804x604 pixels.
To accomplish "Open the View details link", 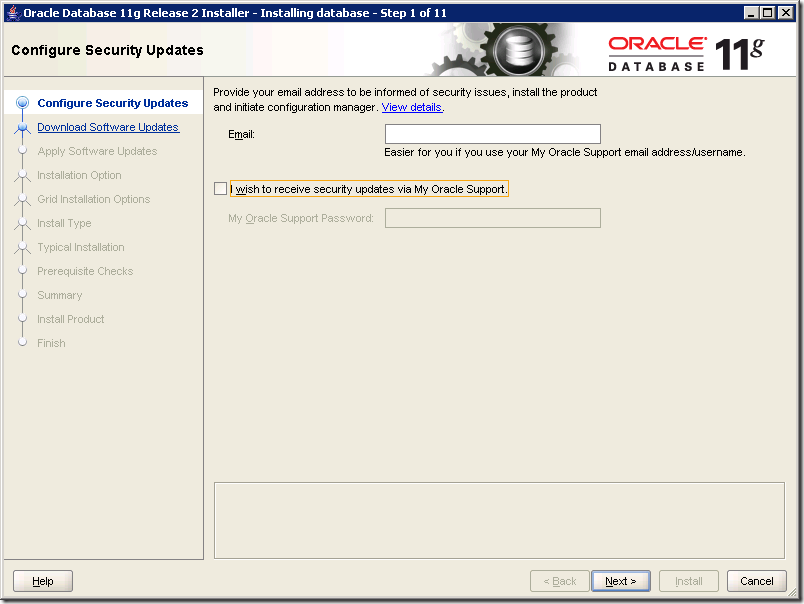I will (411, 107).
